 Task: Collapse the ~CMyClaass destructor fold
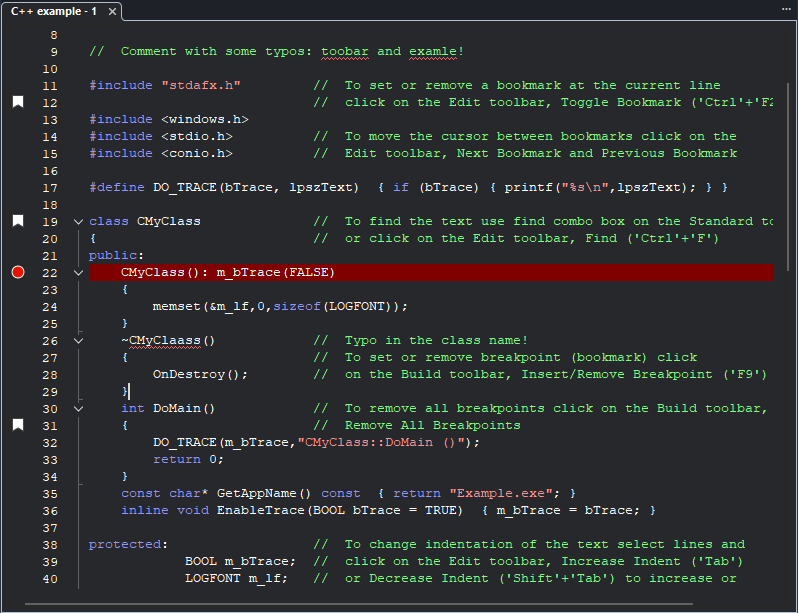pyautogui.click(x=78, y=340)
